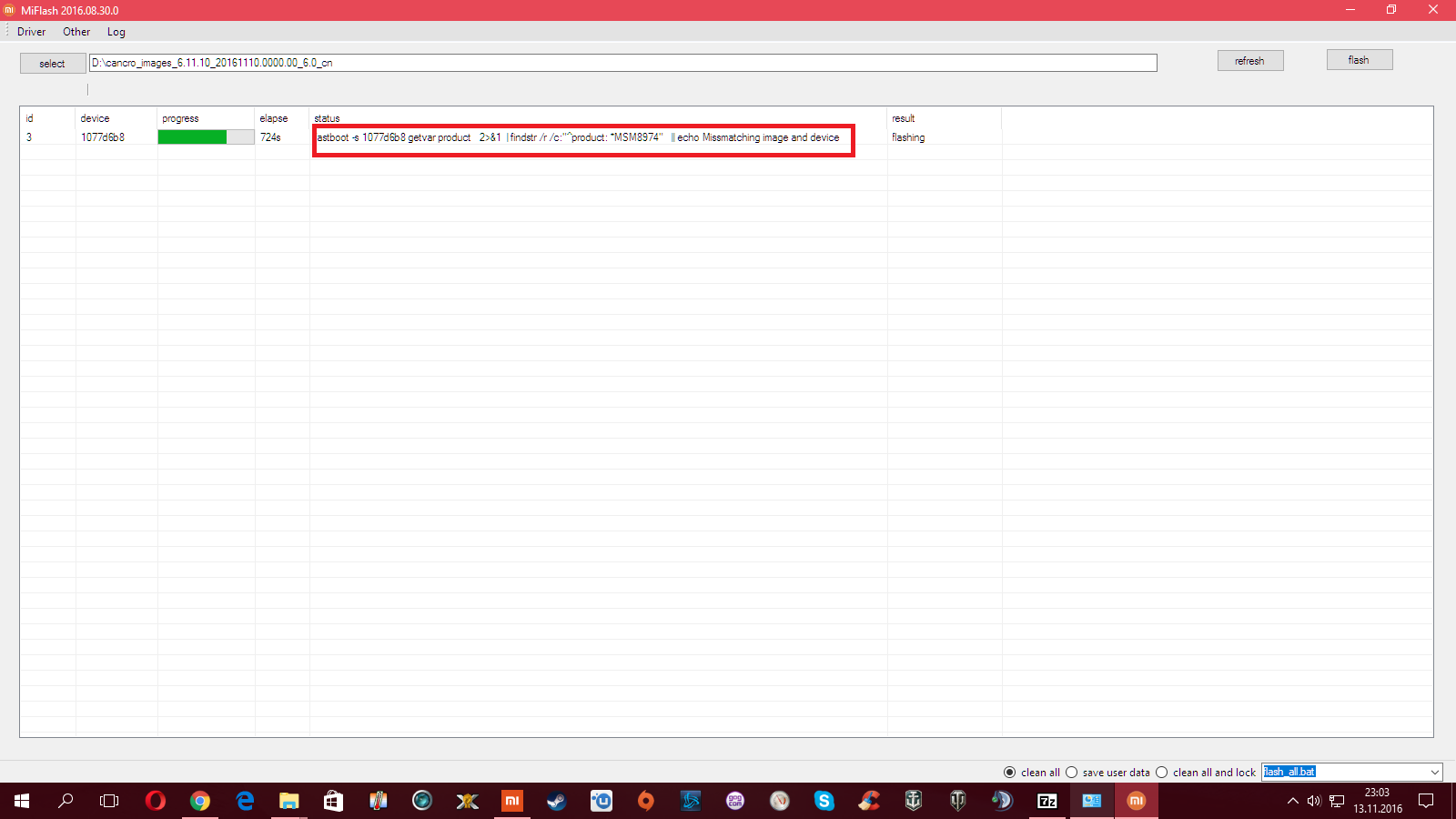Expand the flash_all.bat script dropdown
This screenshot has width=1456, height=819.
(x=1434, y=773)
